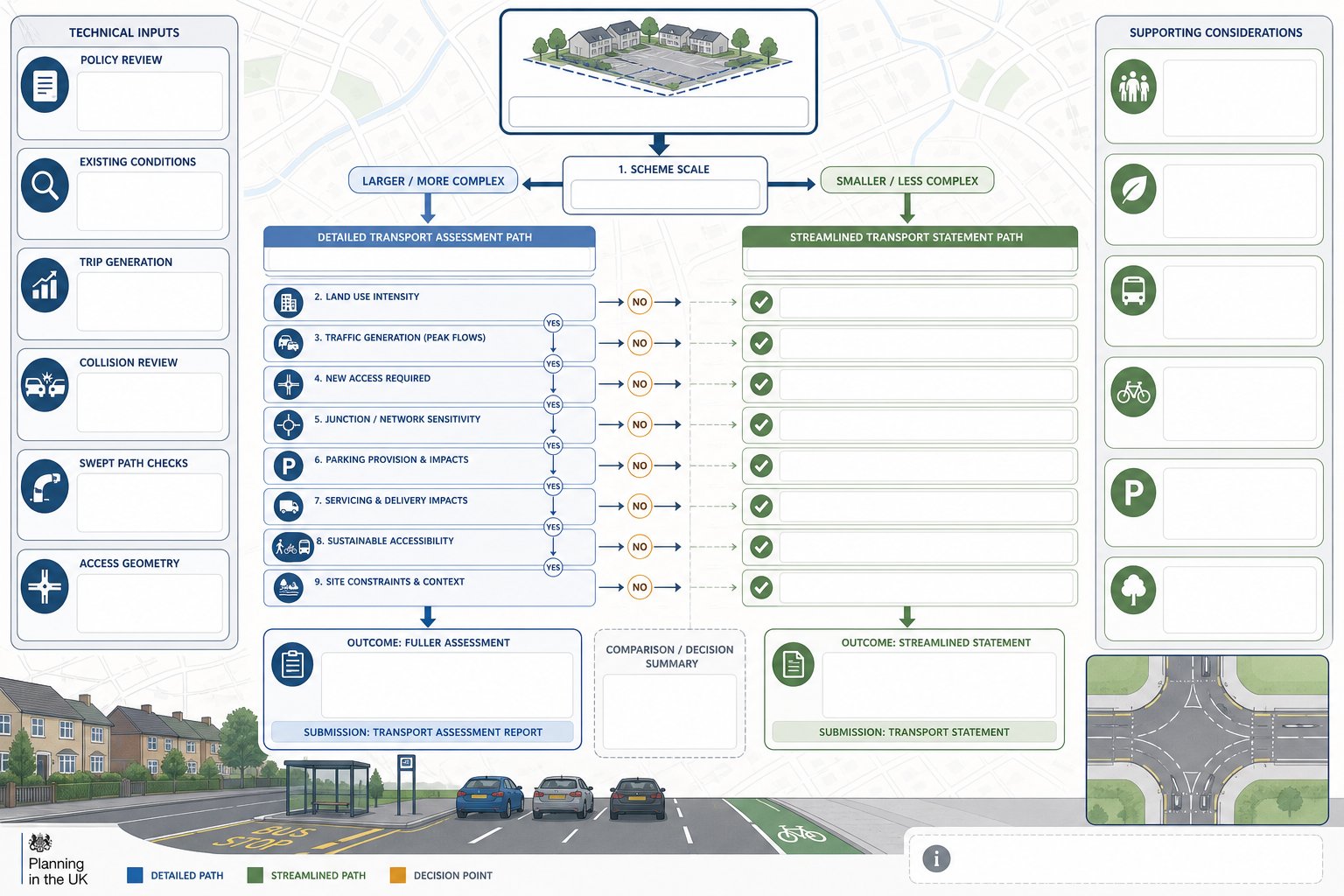Viewport: 1344px width, 896px height.
Task: Toggle the checkmark beside Servicing & Delivery row
Action: (x=761, y=507)
